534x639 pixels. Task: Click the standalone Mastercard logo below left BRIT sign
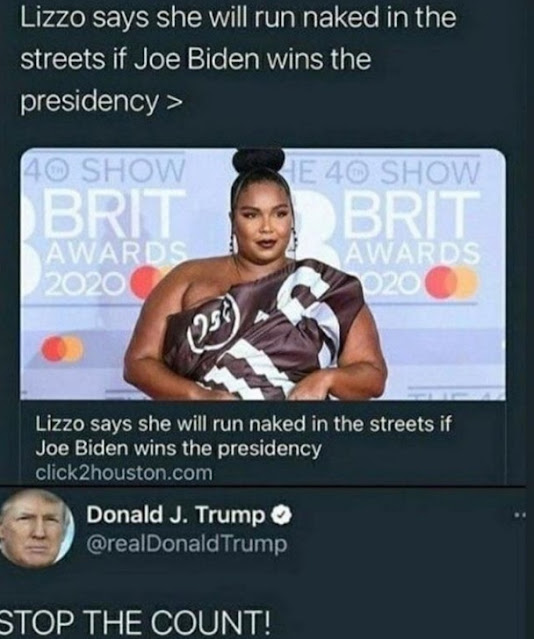tap(63, 349)
